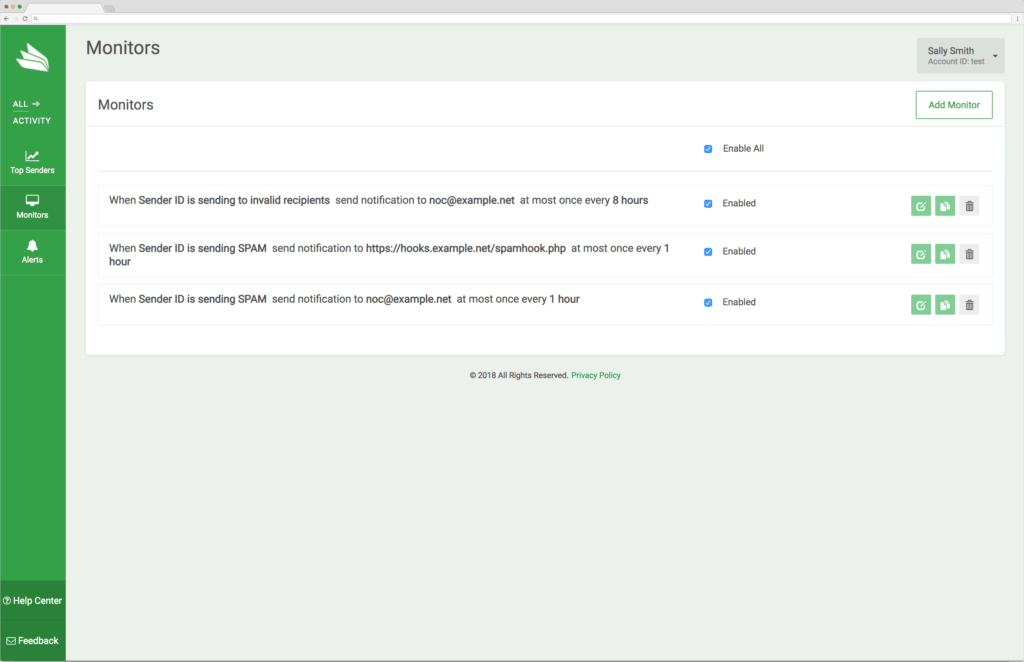Viewport: 1024px width, 662px height.
Task: Disable the invalid recipients monitor checkbox
Action: tap(708, 203)
